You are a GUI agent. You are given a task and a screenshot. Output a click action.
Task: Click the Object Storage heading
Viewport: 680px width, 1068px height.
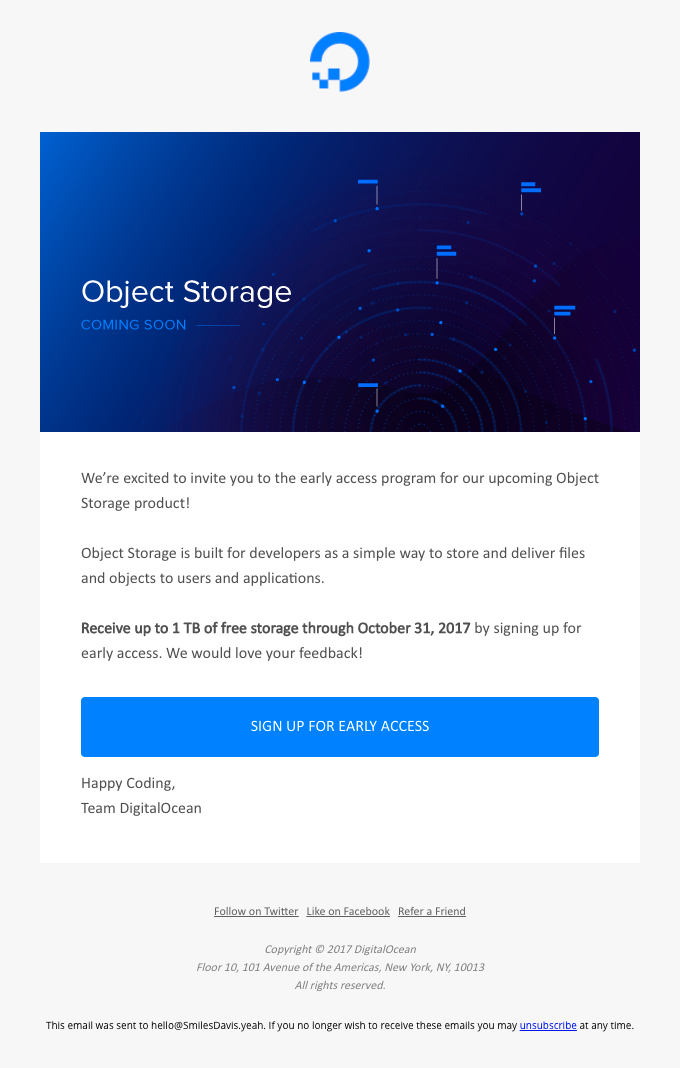point(186,292)
